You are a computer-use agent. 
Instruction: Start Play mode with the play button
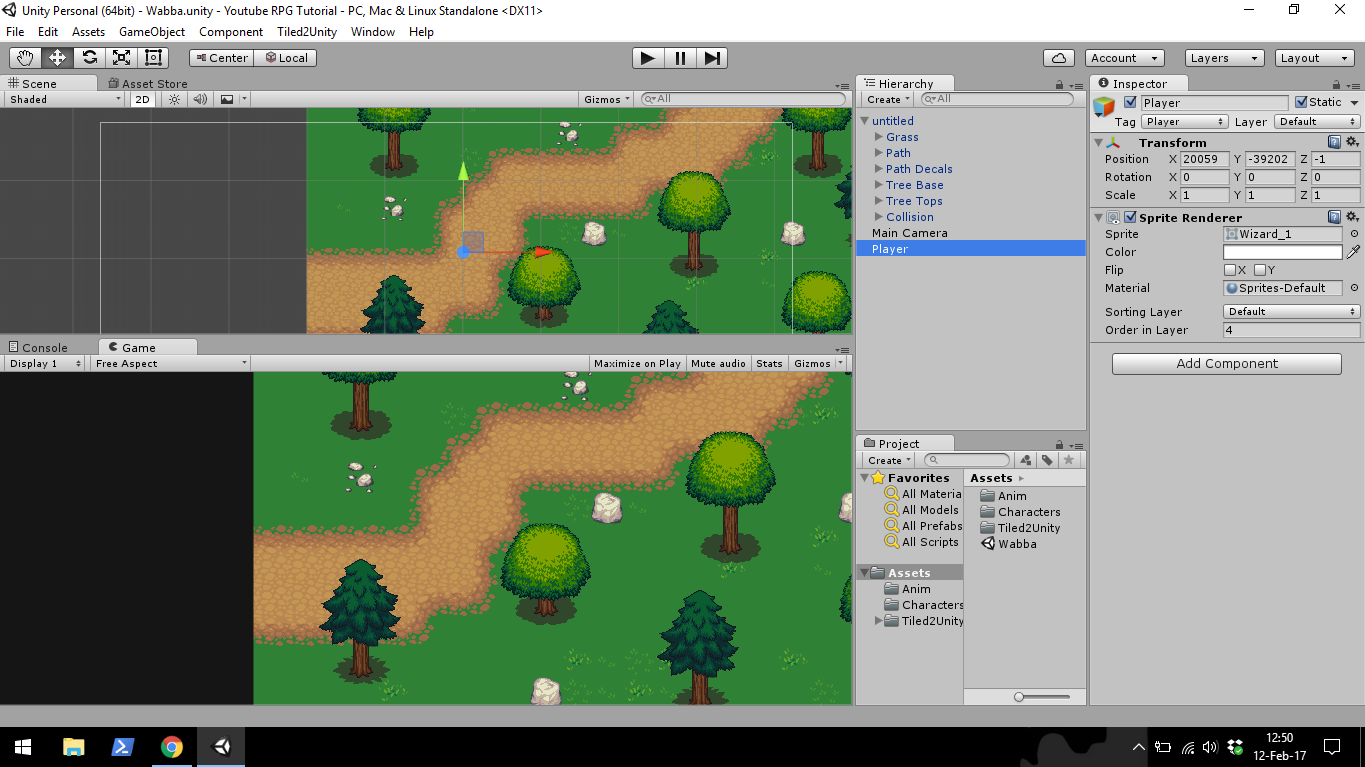[x=648, y=58]
